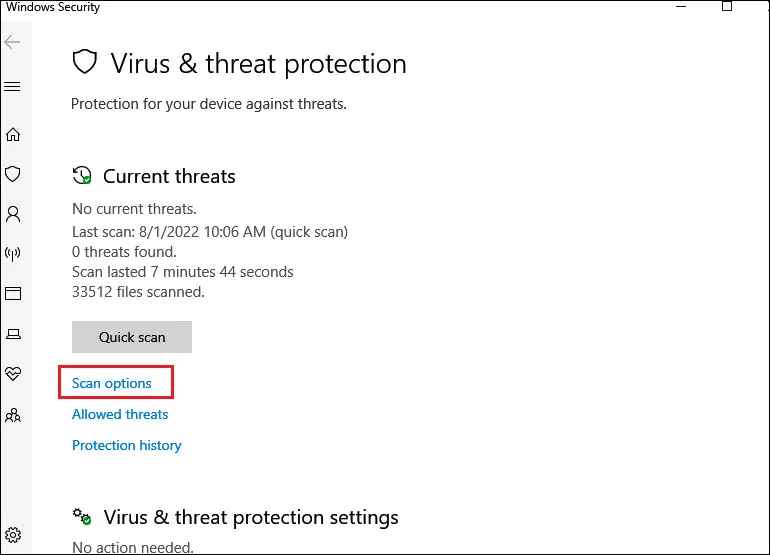Viewport: 770px width, 555px height.
Task: Go back using the back arrow
Action: point(12,42)
